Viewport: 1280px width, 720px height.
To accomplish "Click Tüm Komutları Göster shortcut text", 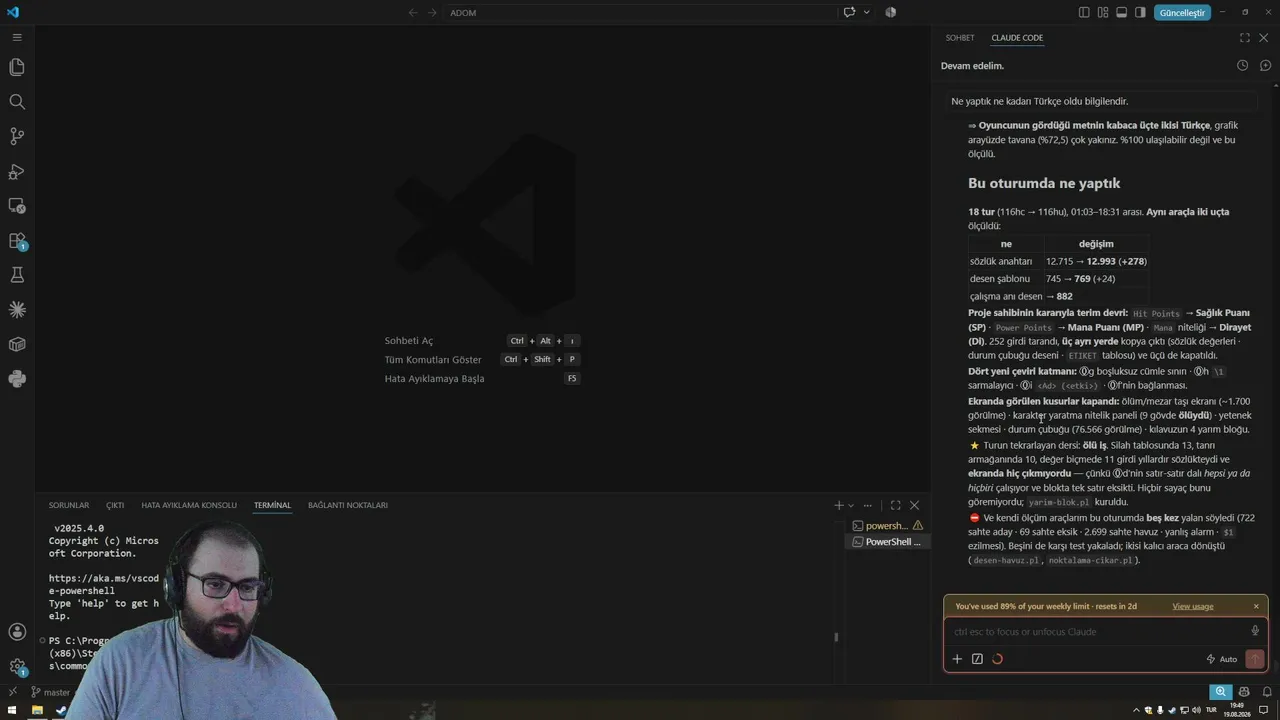I will coord(433,360).
